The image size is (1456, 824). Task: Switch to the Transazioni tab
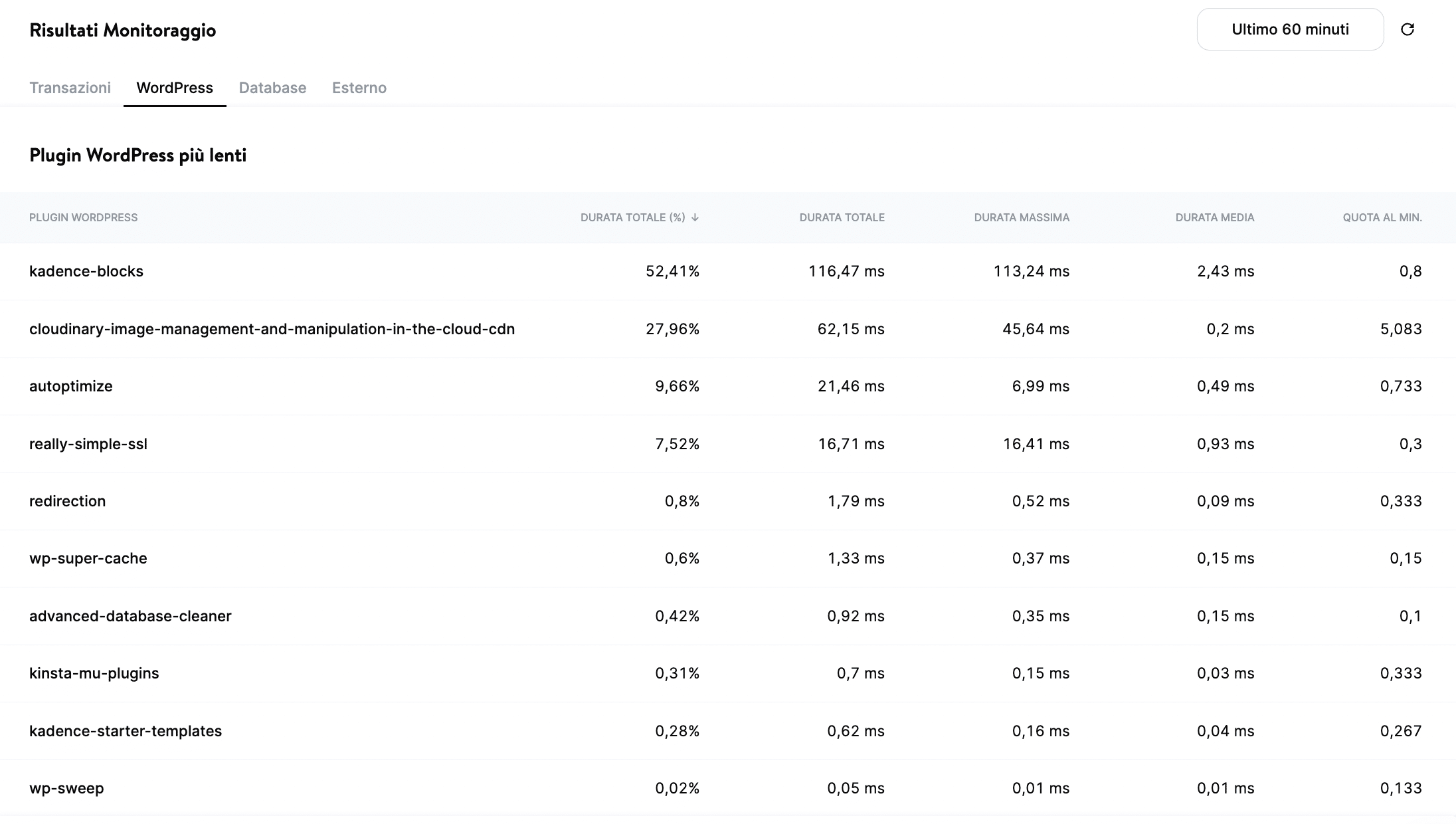70,87
